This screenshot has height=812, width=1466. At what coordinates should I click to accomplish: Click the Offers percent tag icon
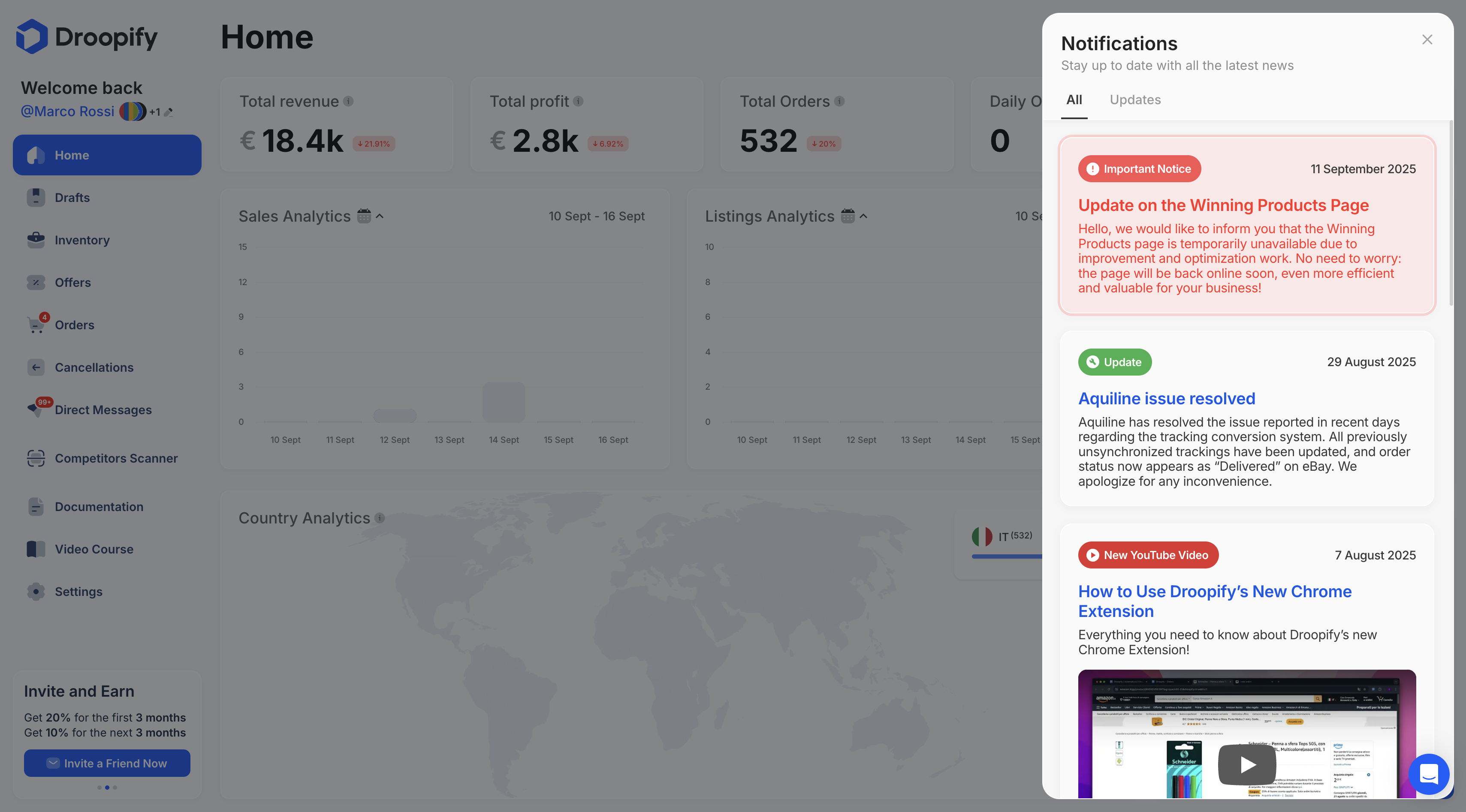36,282
